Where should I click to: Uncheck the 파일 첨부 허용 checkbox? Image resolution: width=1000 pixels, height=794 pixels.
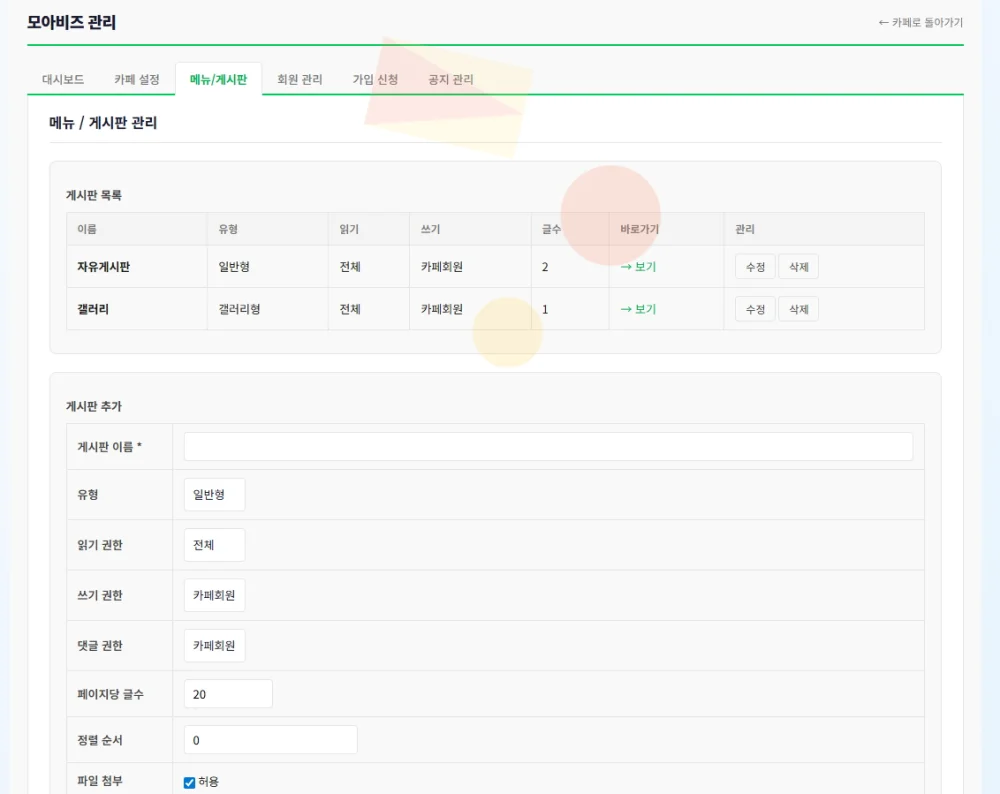(189, 783)
